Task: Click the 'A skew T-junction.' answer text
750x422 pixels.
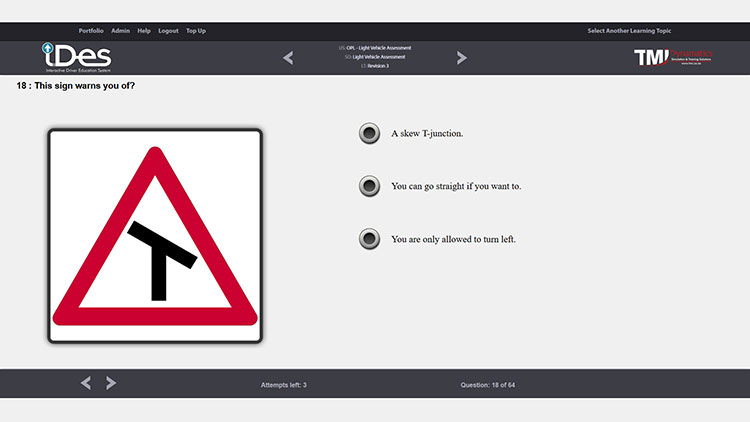Action: [427, 134]
